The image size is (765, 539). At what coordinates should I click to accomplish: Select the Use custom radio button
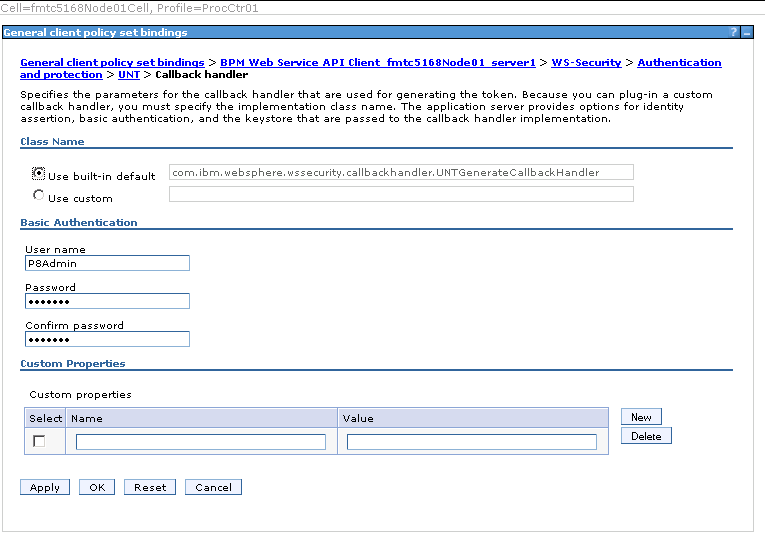pyautogui.click(x=39, y=195)
